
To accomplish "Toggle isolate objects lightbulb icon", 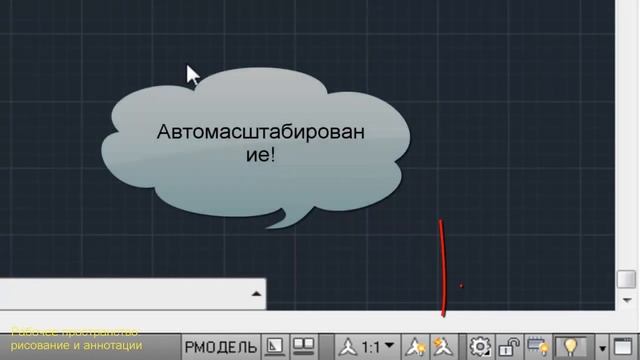I will pos(571,347).
